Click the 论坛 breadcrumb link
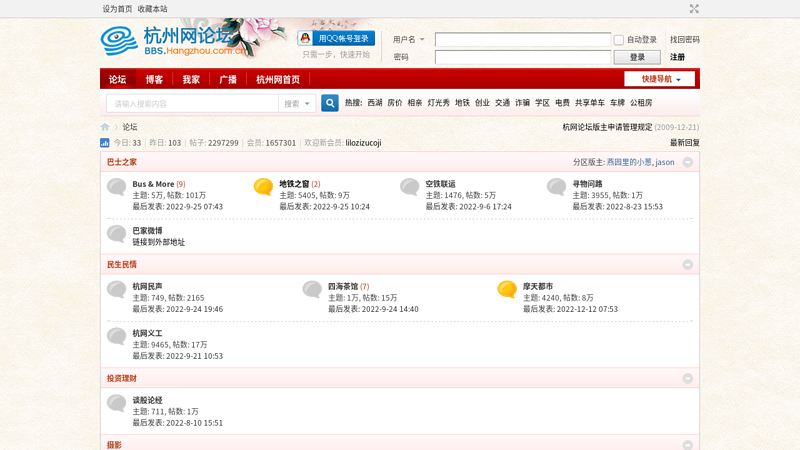This screenshot has height=450, width=800. coord(130,127)
